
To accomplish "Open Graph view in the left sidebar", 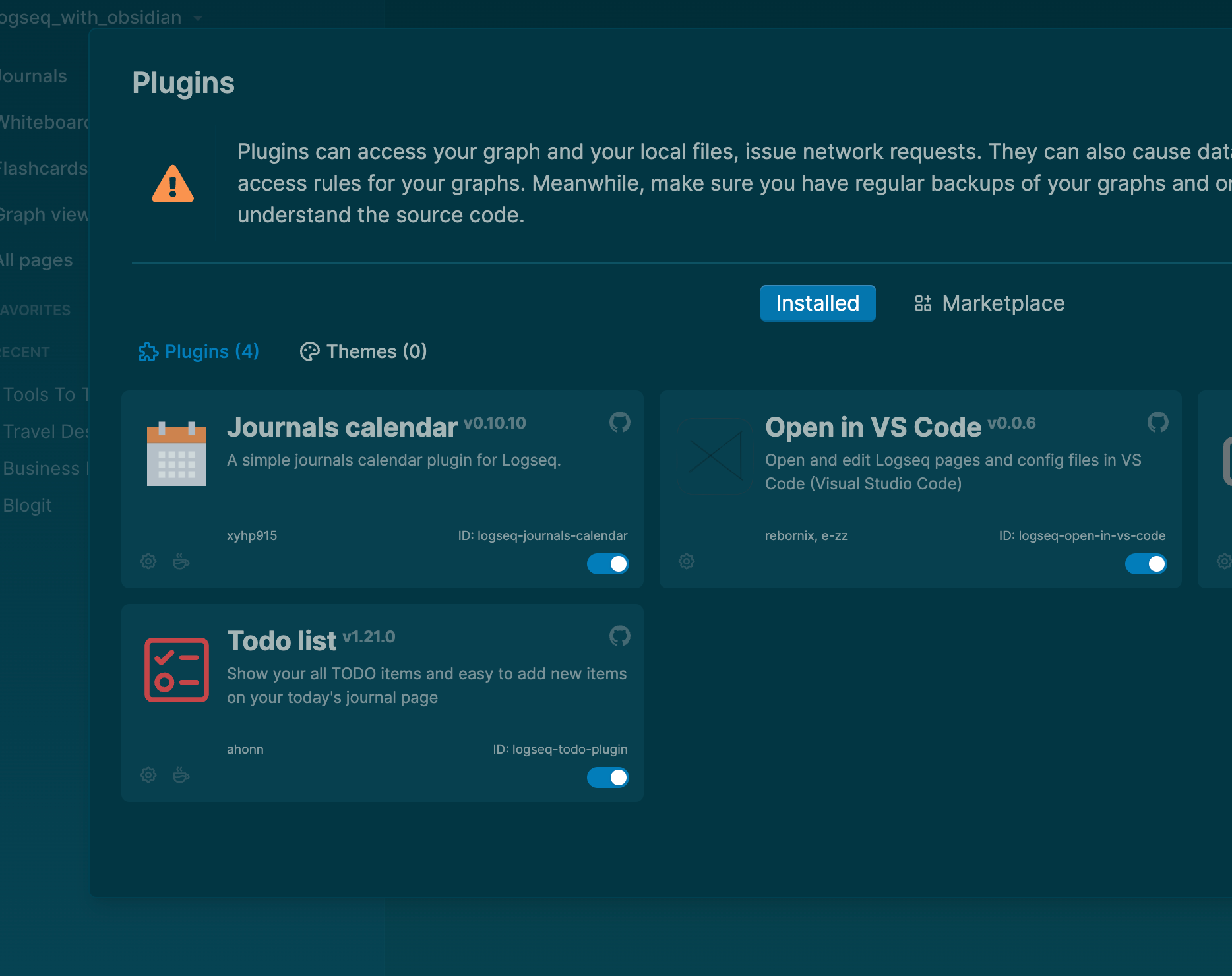I will (x=44, y=214).
